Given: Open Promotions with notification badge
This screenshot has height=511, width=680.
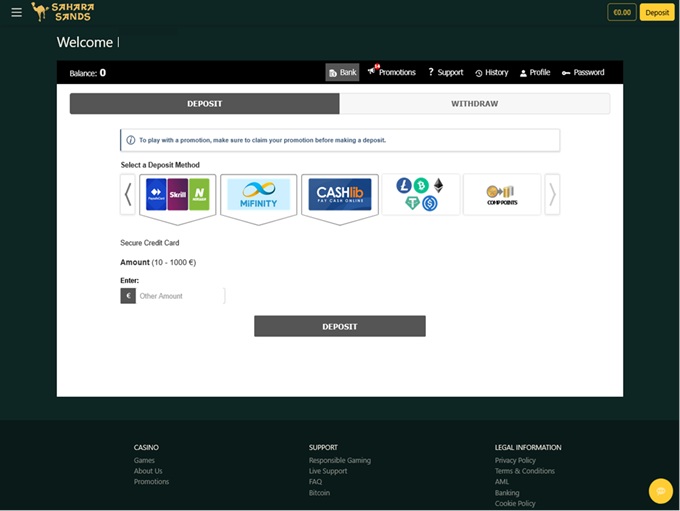Looking at the screenshot, I should pos(391,72).
